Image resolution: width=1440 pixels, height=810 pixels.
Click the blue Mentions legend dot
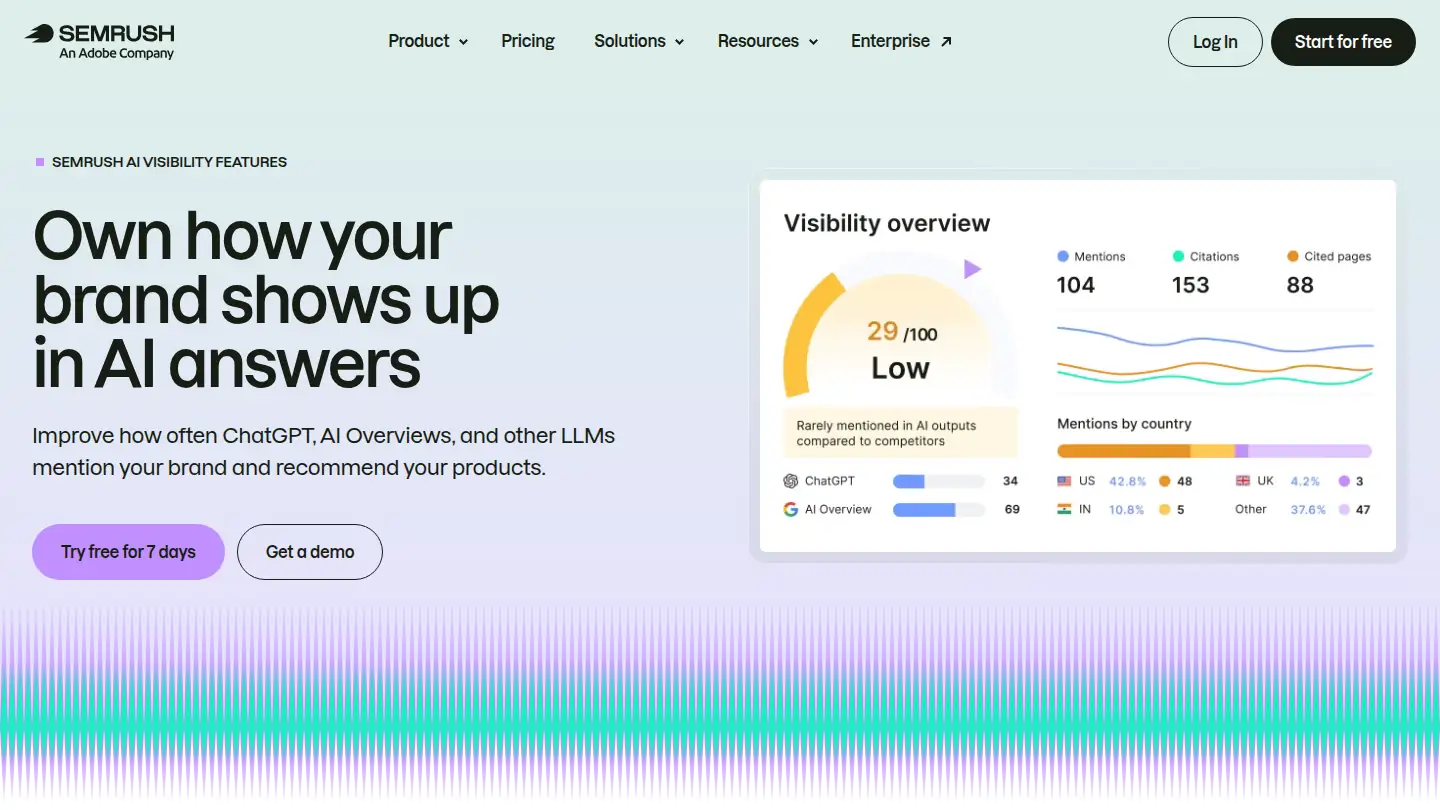coord(1063,257)
